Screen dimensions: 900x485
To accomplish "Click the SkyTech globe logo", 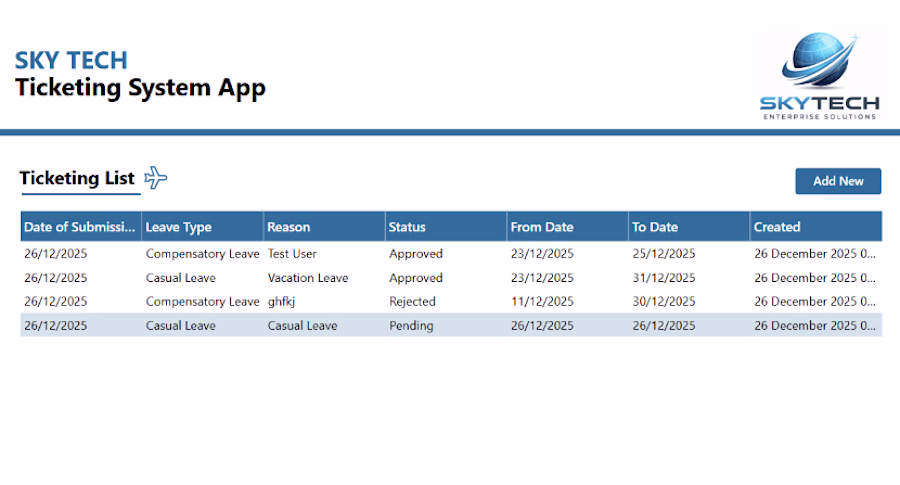I will (819, 75).
